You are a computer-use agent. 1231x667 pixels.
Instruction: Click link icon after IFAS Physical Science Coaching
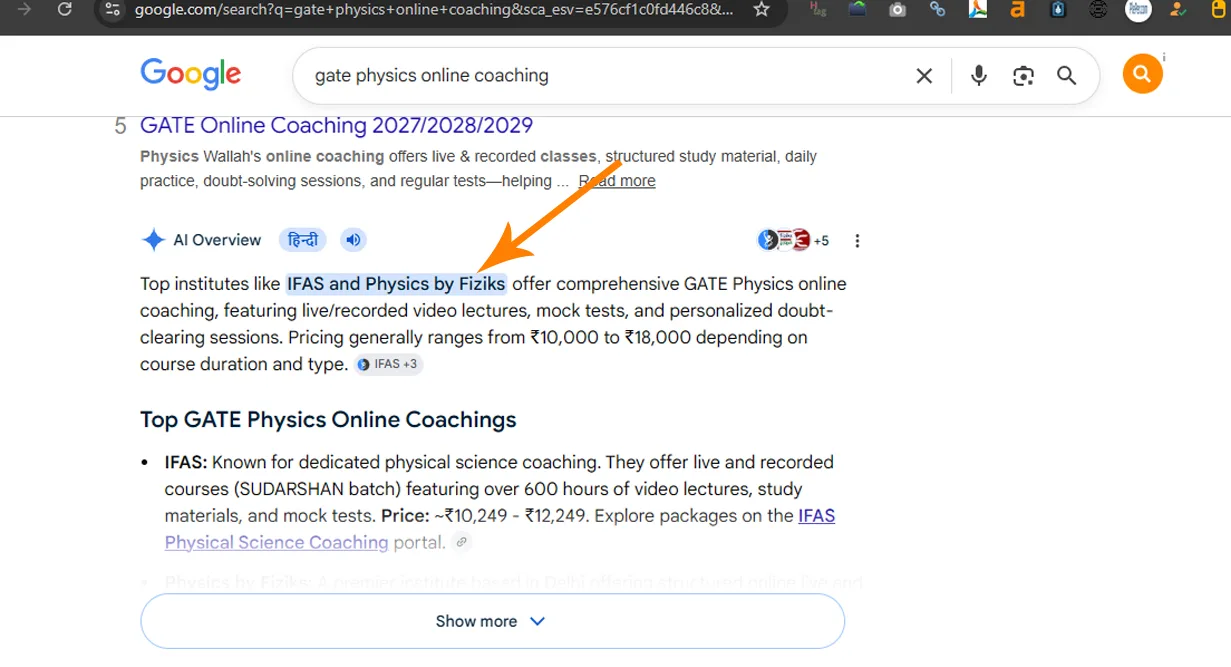click(461, 543)
